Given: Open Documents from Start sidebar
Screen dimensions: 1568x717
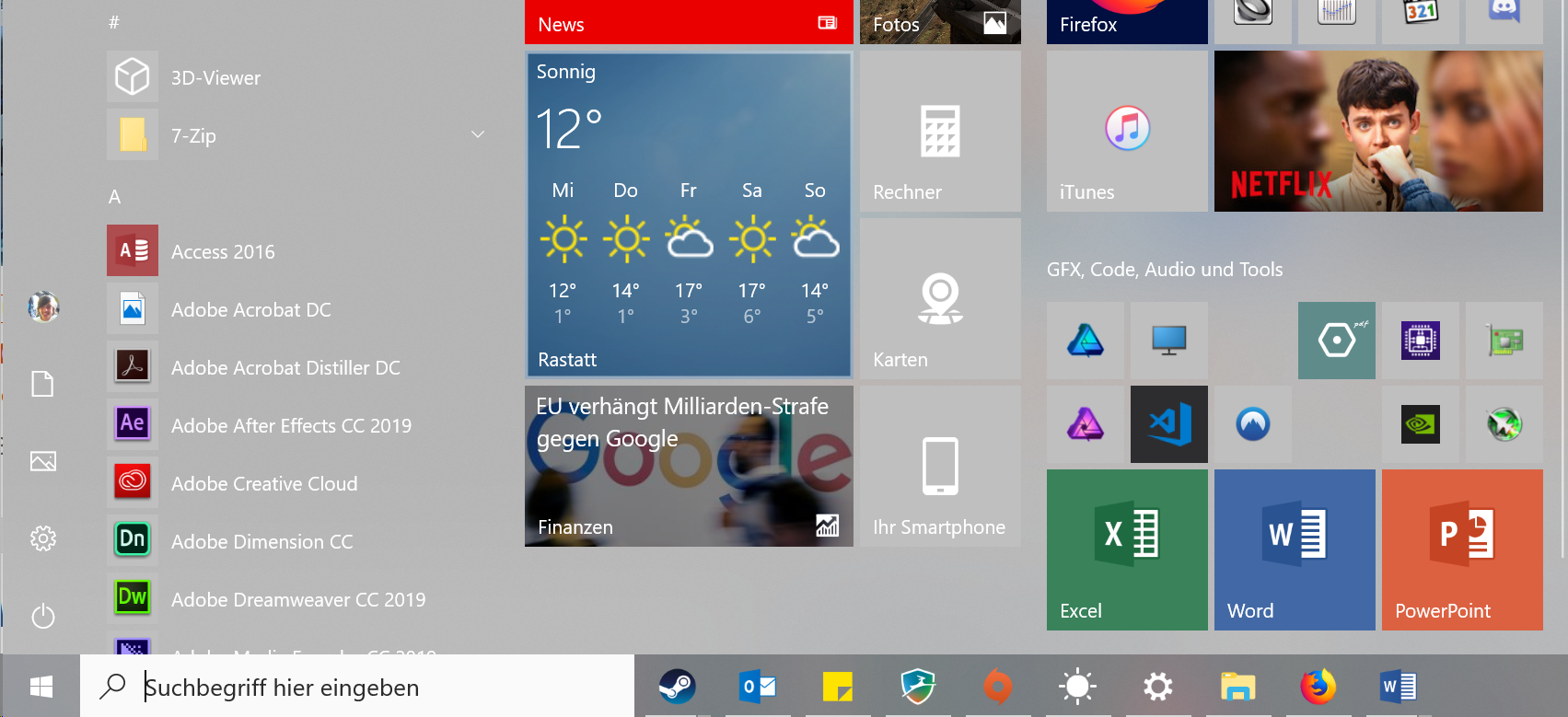Looking at the screenshot, I should [x=43, y=384].
